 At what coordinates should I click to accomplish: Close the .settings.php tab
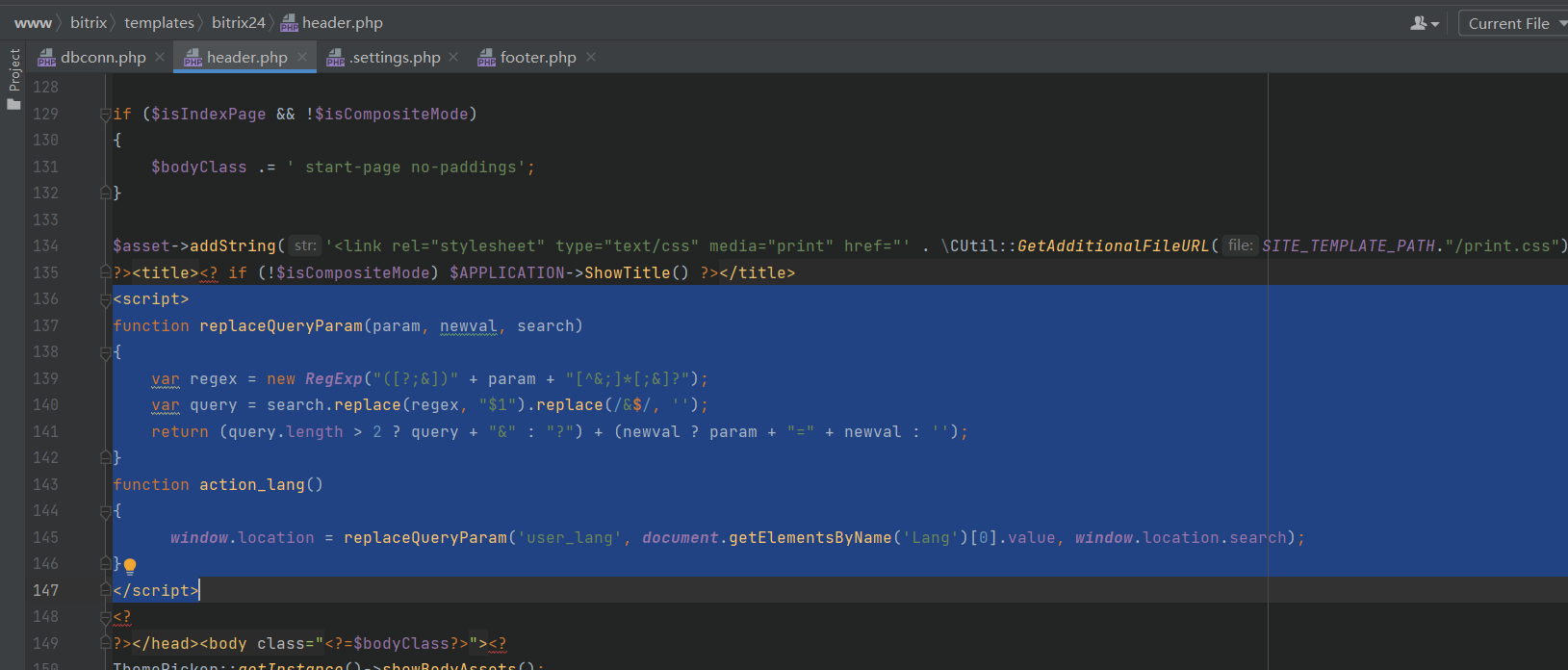453,58
